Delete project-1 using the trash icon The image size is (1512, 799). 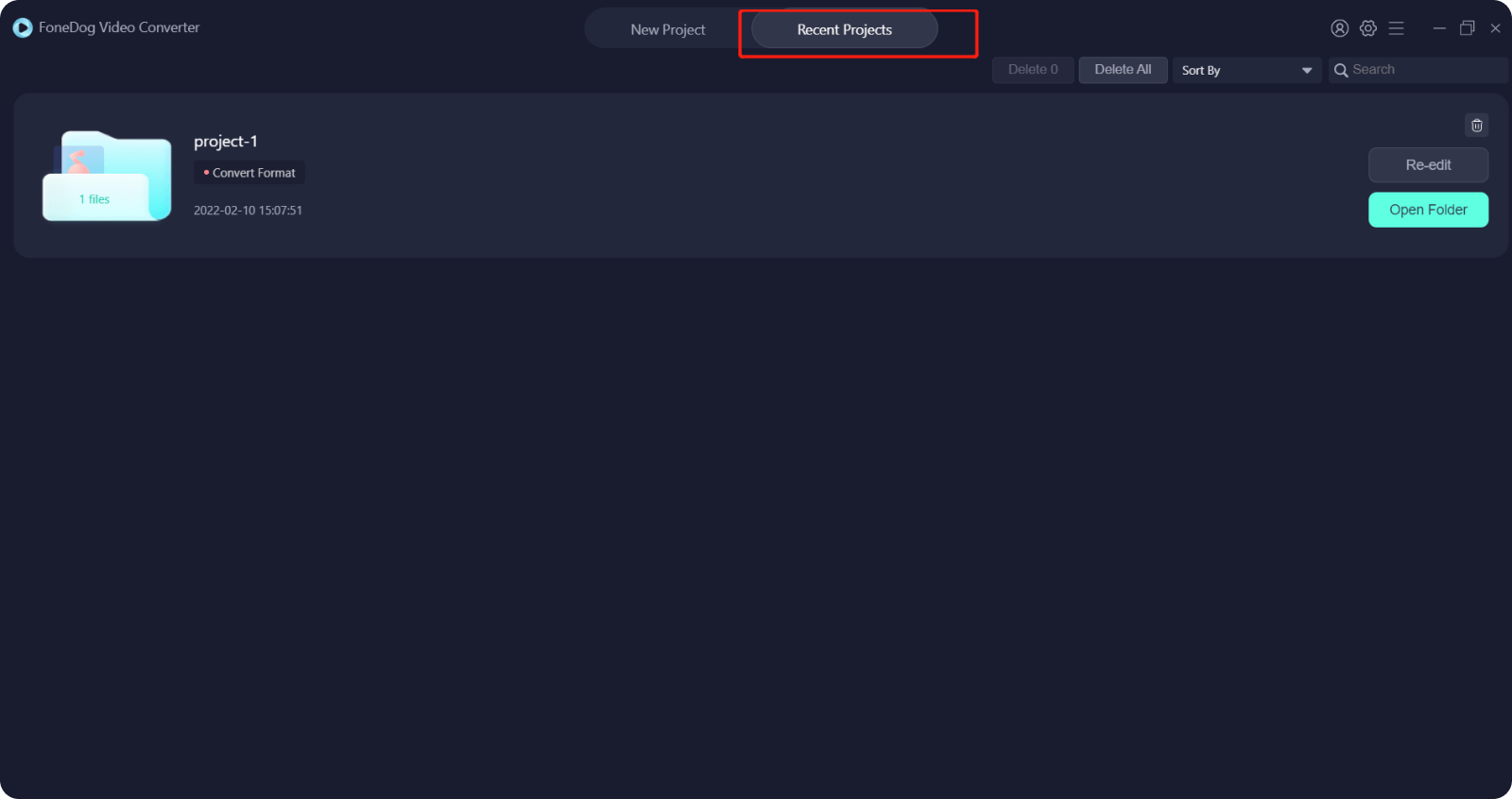1476,126
